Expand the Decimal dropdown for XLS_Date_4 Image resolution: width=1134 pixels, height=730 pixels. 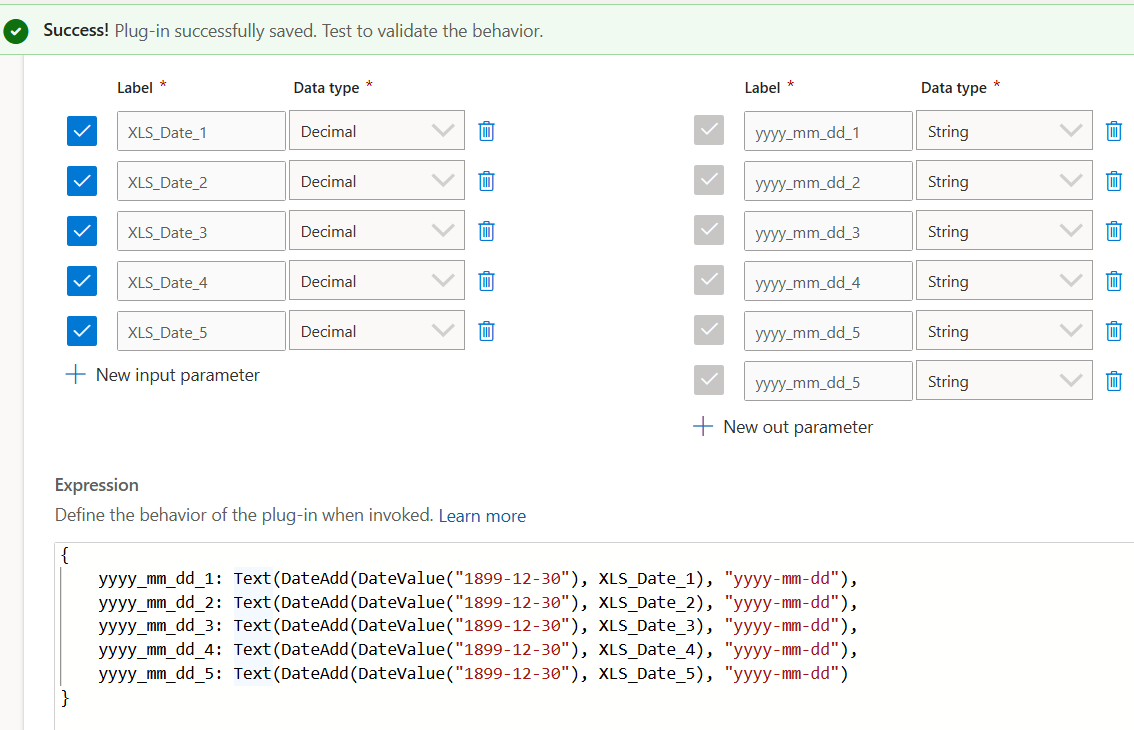point(376,281)
